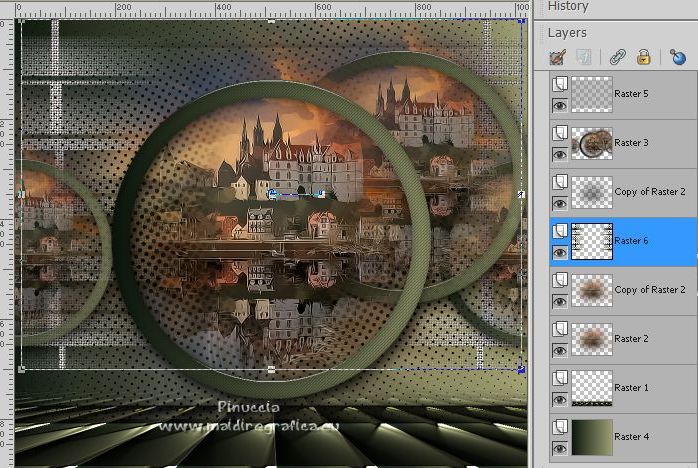698x468 pixels.
Task: Toggle visibility of the brown-thumbnail Copy of Raster 2
Action: pyautogui.click(x=560, y=301)
